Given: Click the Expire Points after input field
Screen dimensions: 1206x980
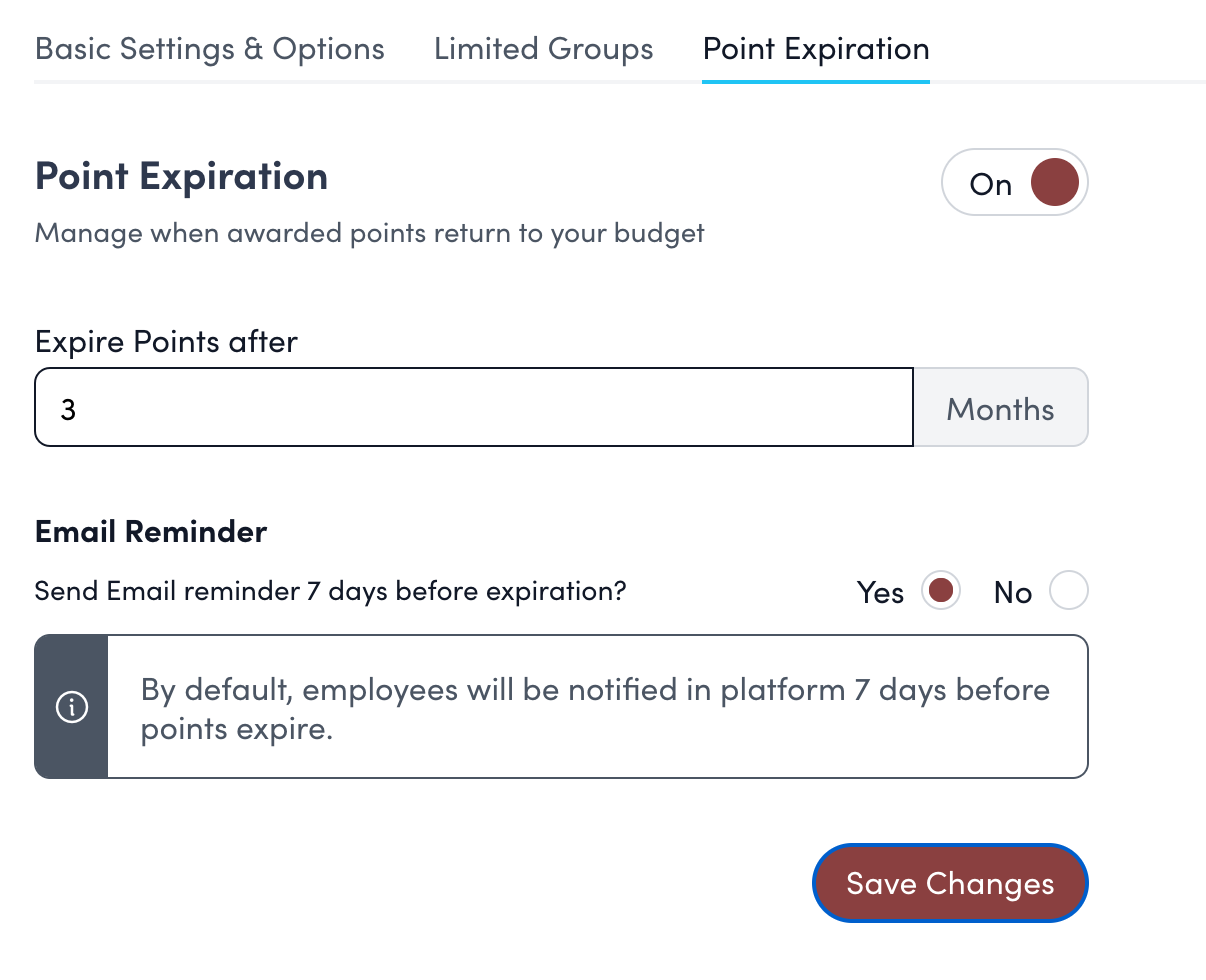Looking at the screenshot, I should click(x=474, y=408).
